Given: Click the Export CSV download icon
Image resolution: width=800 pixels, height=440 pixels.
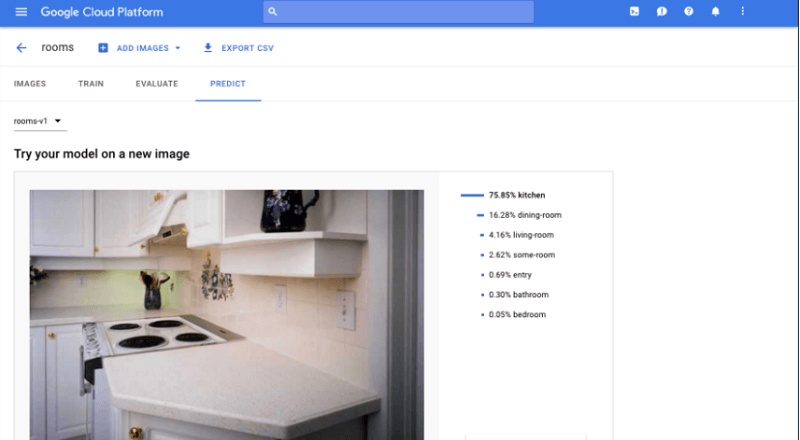Looking at the screenshot, I should (x=208, y=48).
